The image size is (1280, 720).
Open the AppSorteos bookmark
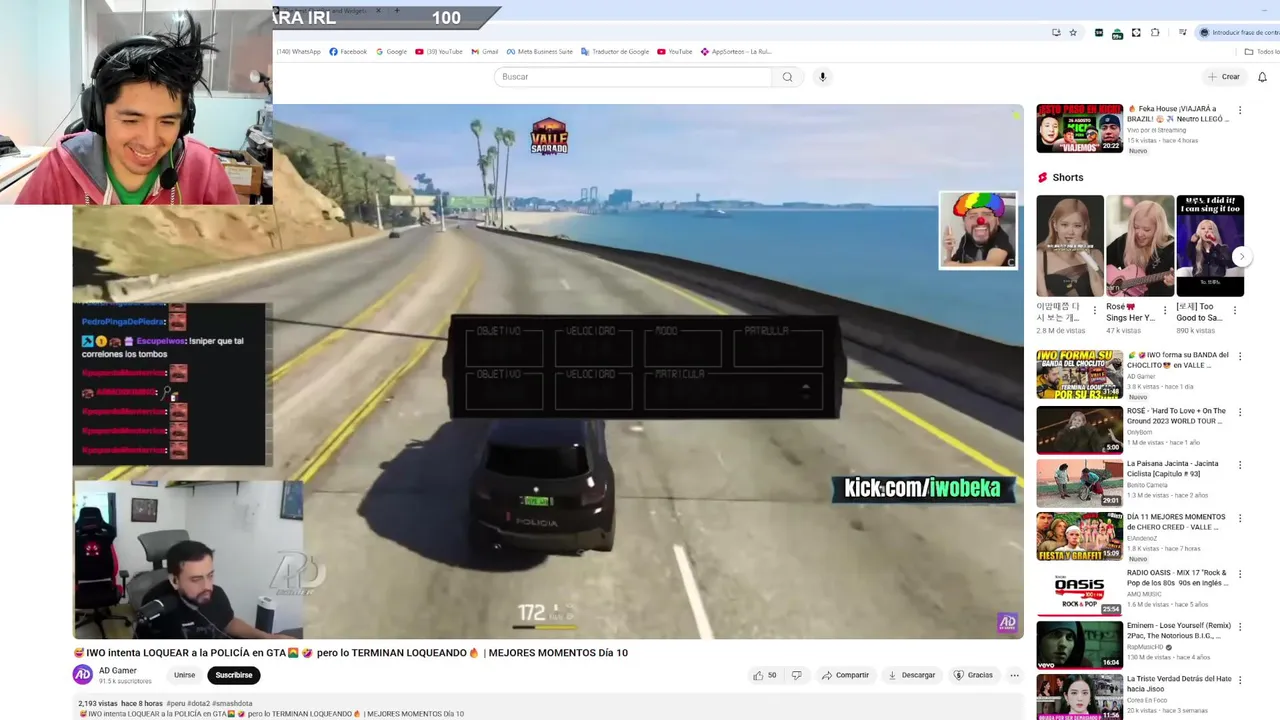pos(736,52)
